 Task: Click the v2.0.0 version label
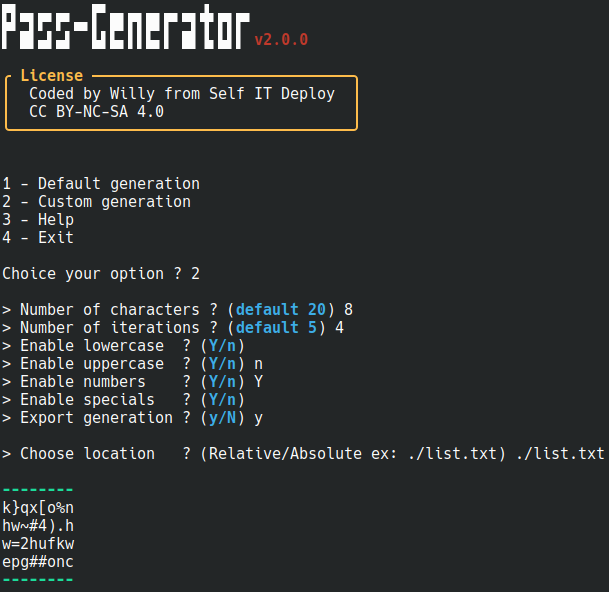point(281,40)
